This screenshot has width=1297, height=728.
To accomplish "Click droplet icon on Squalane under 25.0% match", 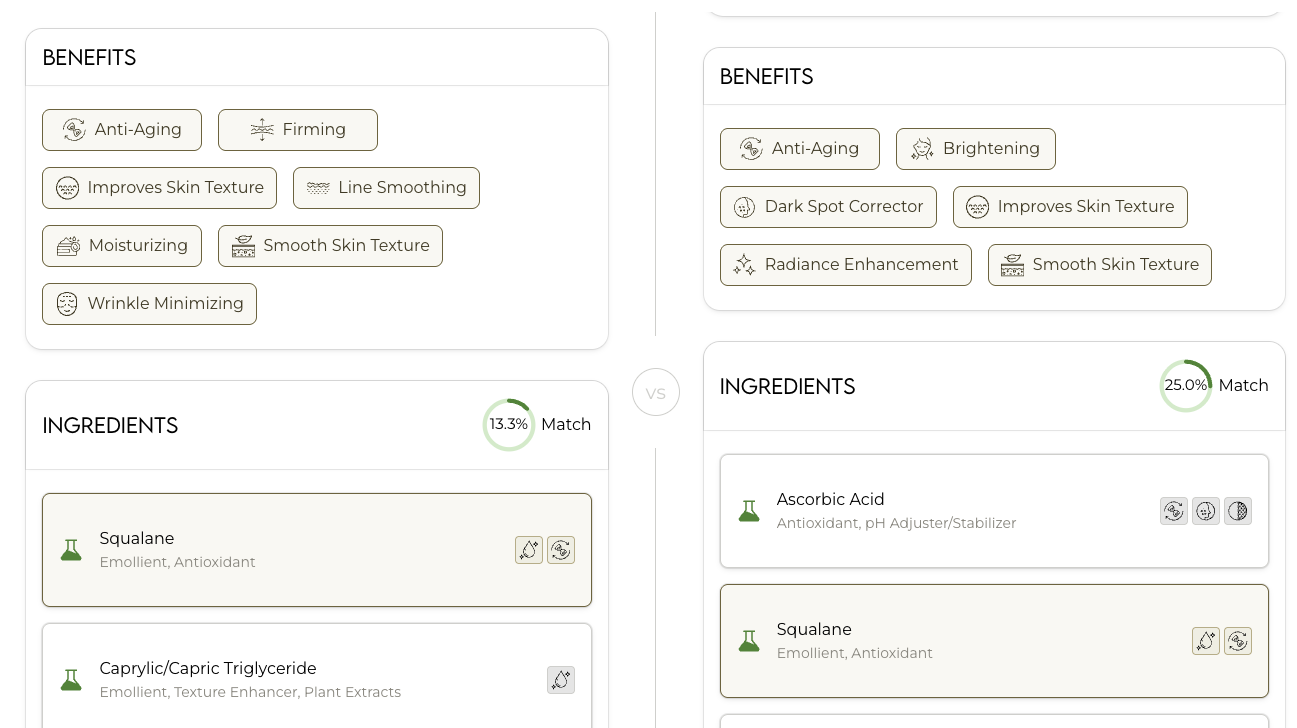I will point(1206,641).
